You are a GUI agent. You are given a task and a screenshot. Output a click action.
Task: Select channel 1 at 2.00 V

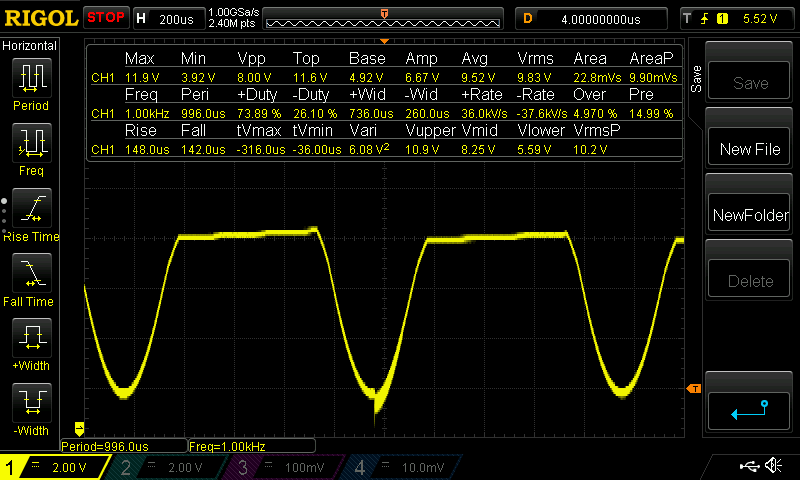coord(55,467)
